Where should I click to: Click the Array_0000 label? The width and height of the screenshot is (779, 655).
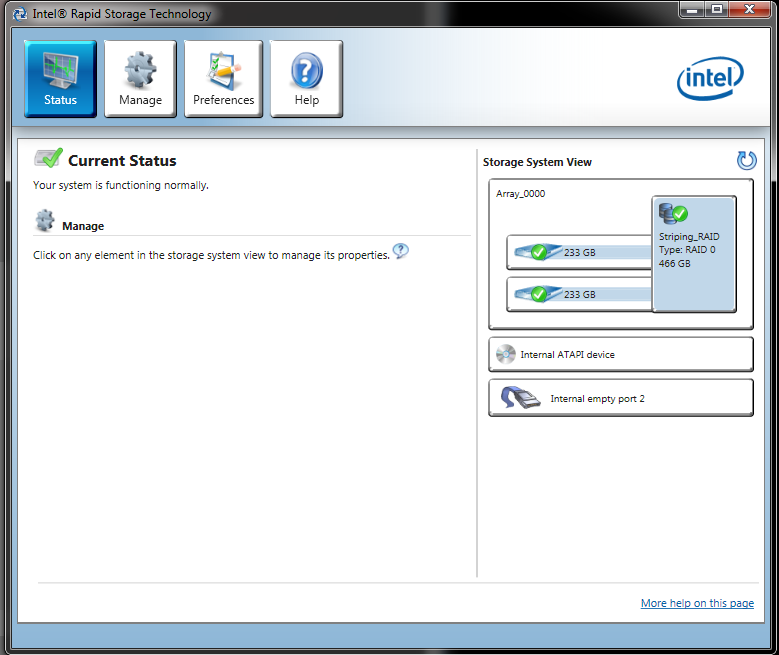pos(520,194)
